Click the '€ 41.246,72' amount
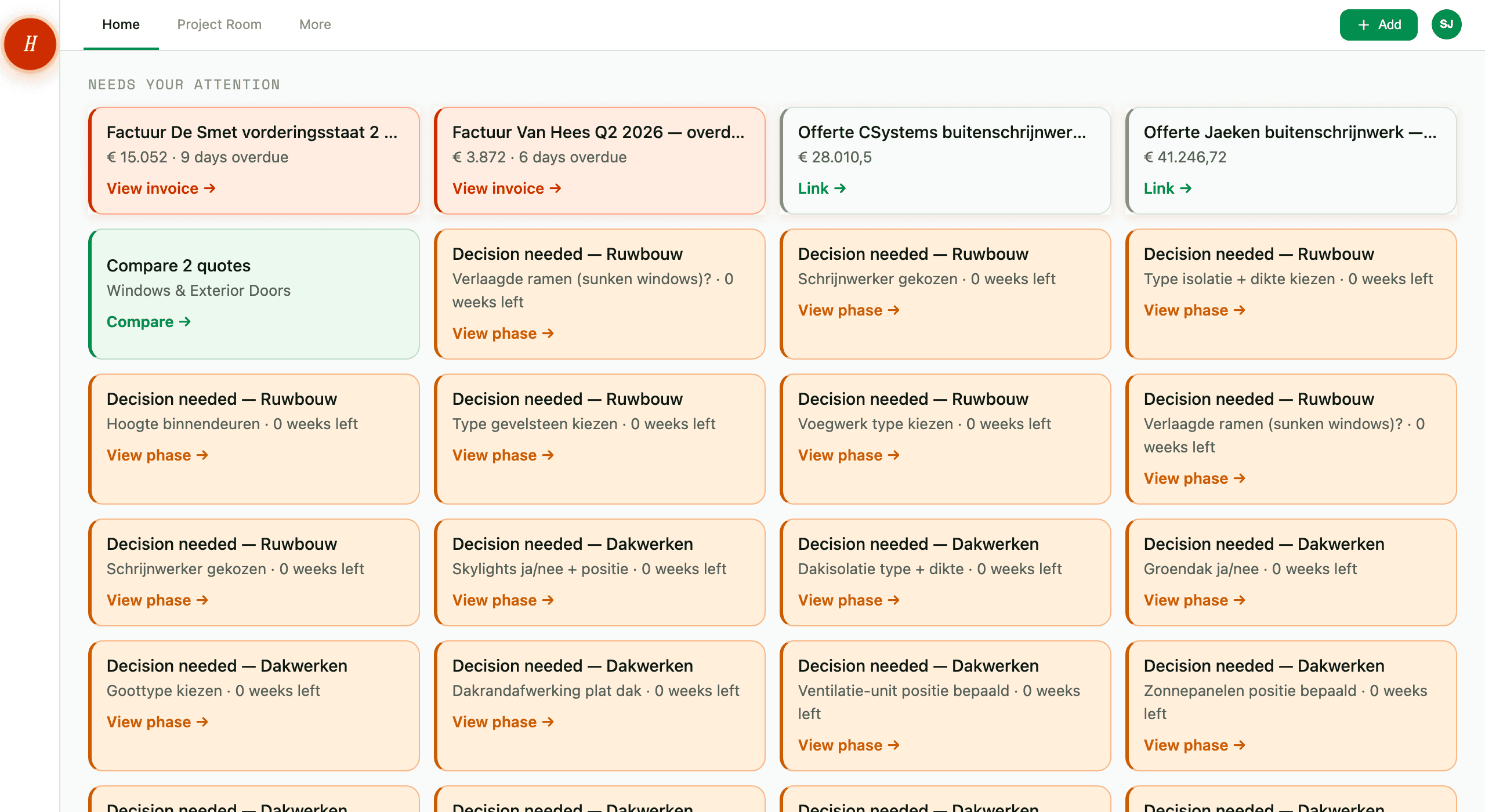Screen dimensions: 1485x812 tap(1185, 157)
